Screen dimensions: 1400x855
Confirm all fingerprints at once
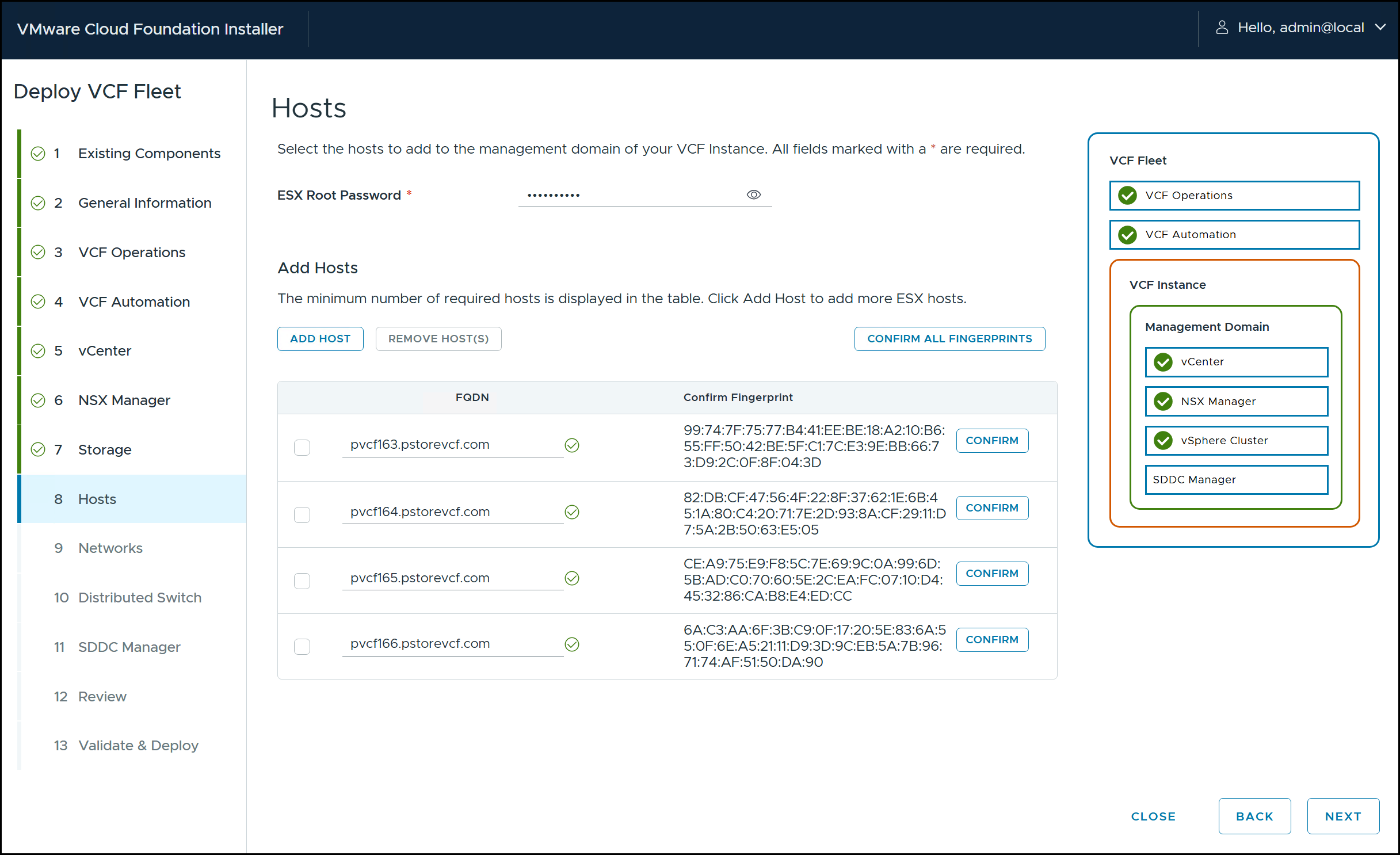click(949, 339)
